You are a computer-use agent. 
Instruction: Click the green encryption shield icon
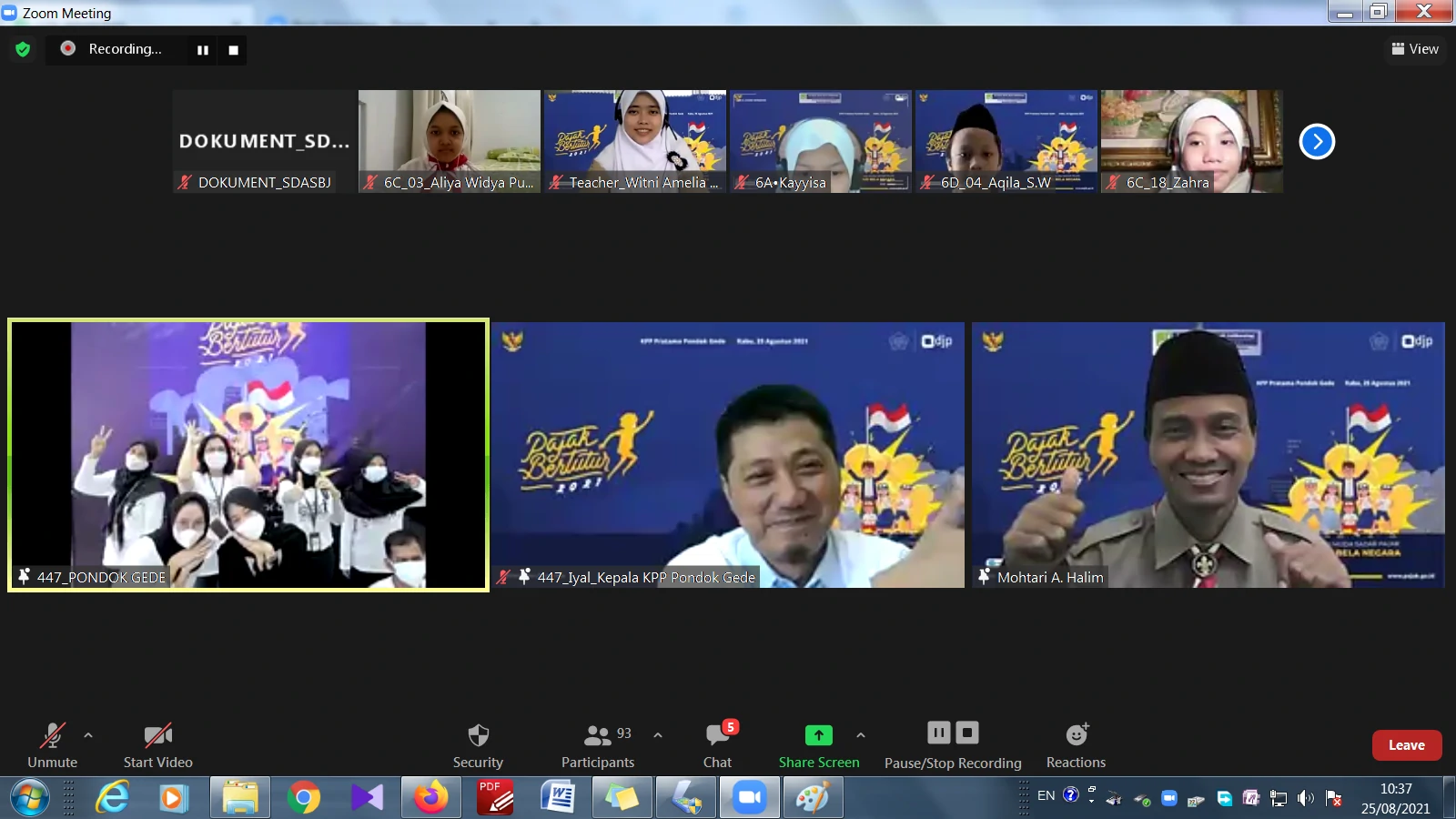click(x=23, y=49)
